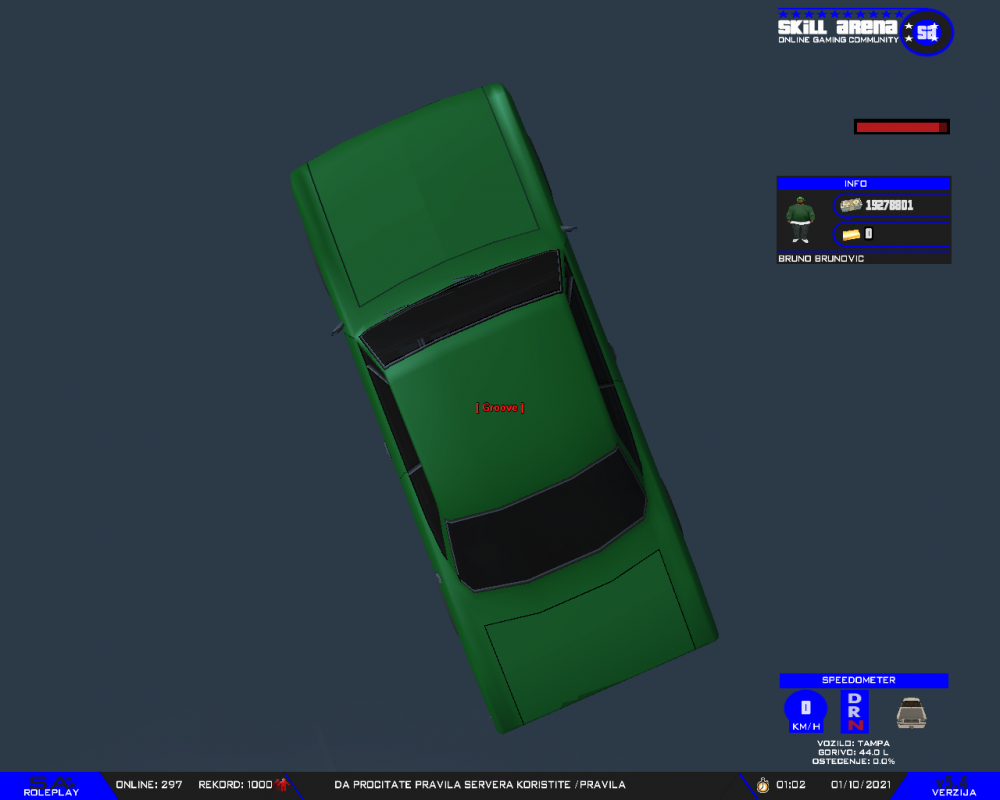Toggle the R gear in the DRN indicator

(853, 713)
